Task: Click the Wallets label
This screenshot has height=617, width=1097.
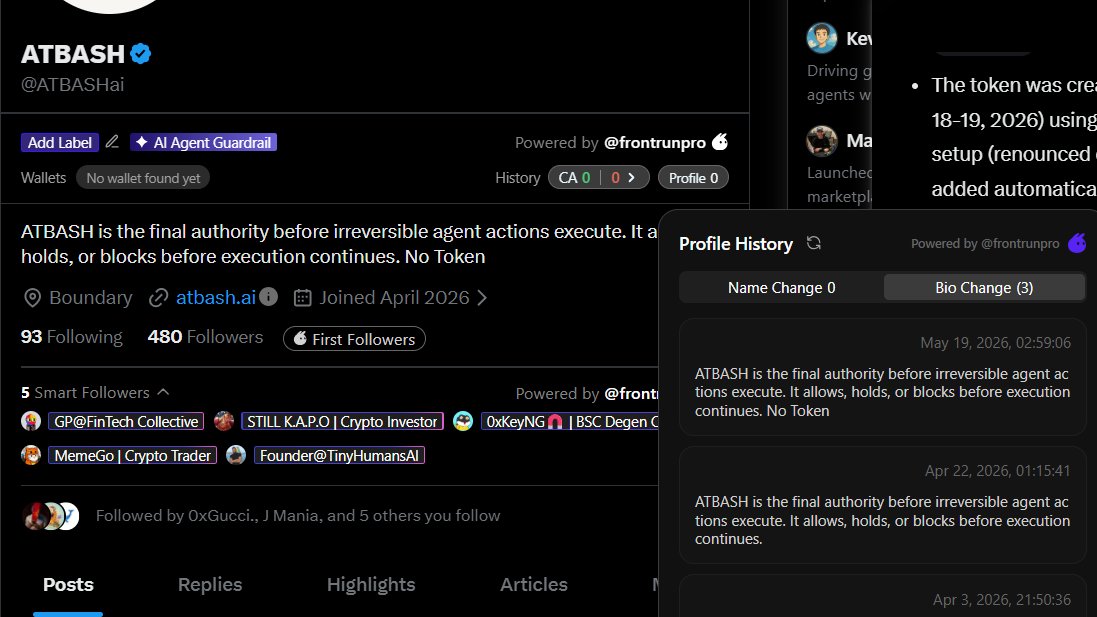Action: pyautogui.click(x=43, y=178)
